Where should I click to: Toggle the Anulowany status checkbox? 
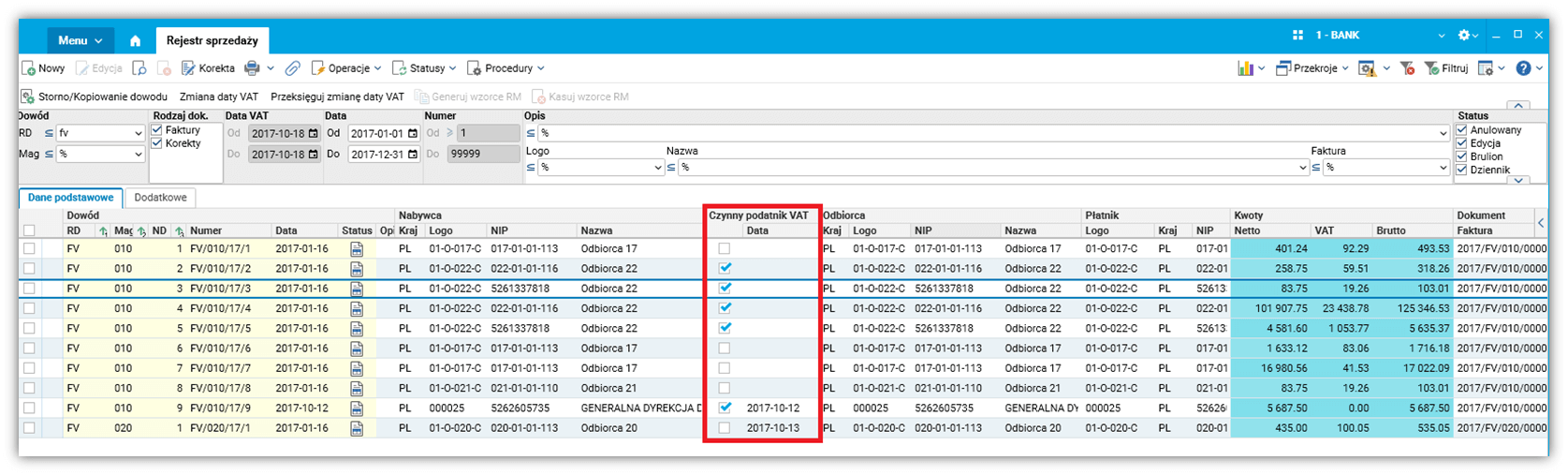tap(1462, 130)
